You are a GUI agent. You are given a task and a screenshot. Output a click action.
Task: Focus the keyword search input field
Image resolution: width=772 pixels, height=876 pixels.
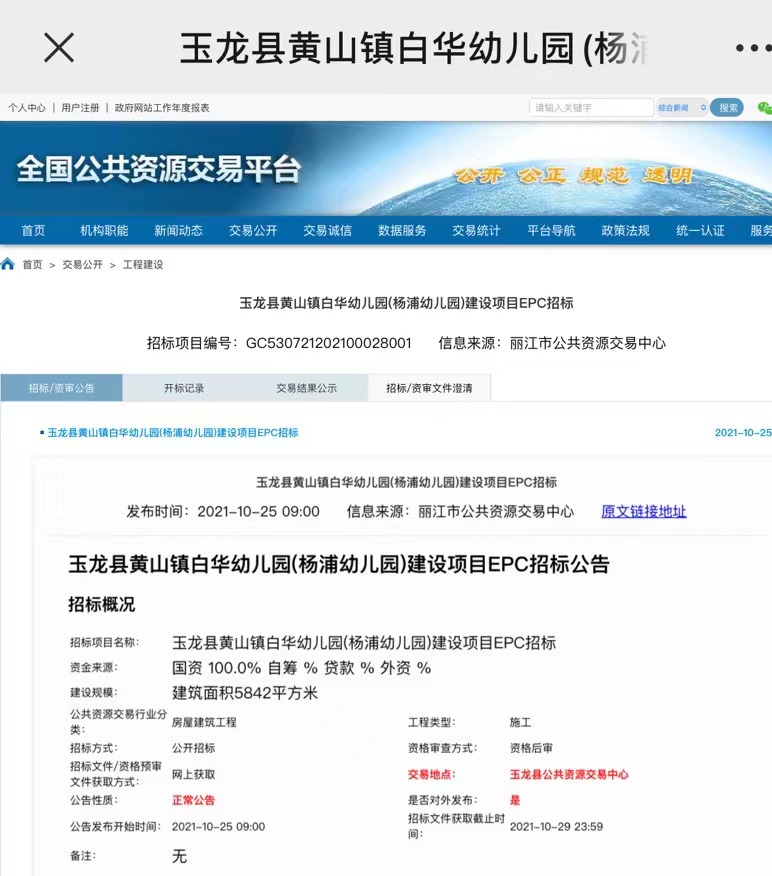pos(591,108)
